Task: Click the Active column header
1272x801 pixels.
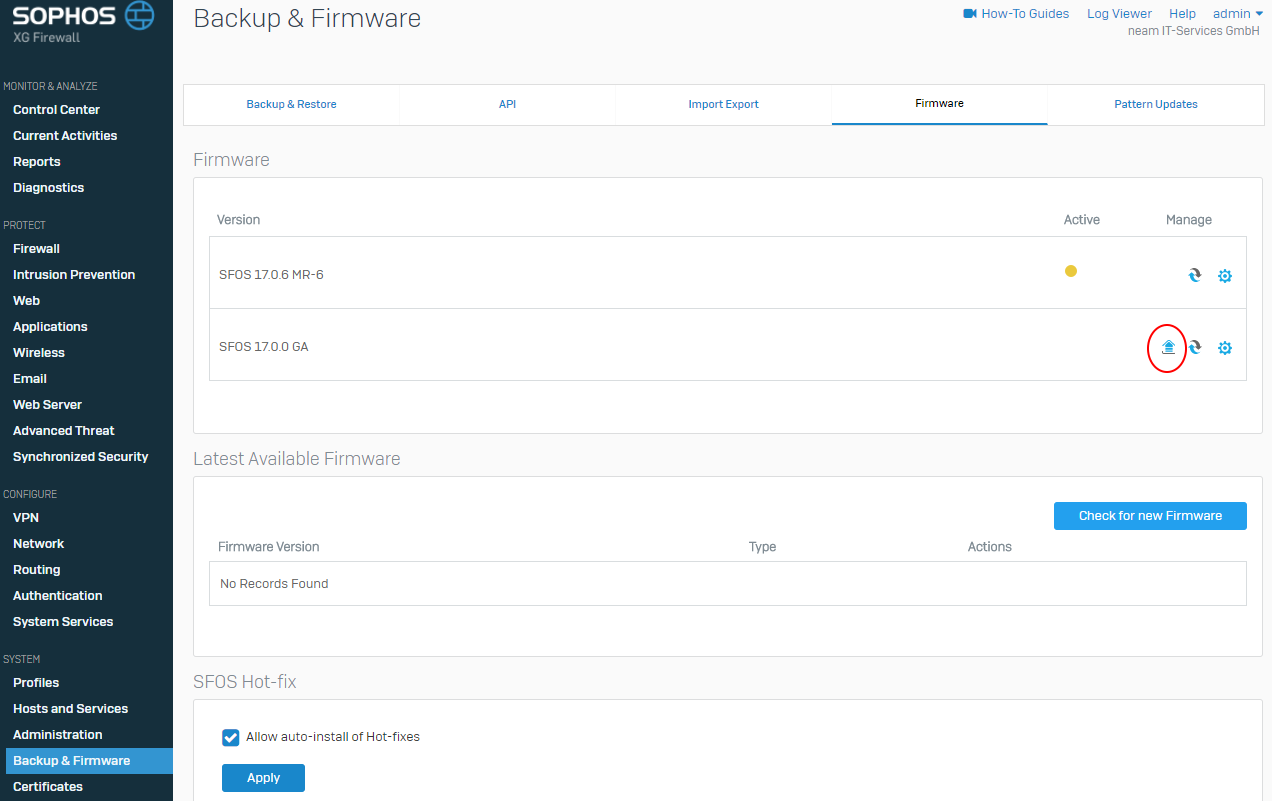Action: [x=1081, y=220]
